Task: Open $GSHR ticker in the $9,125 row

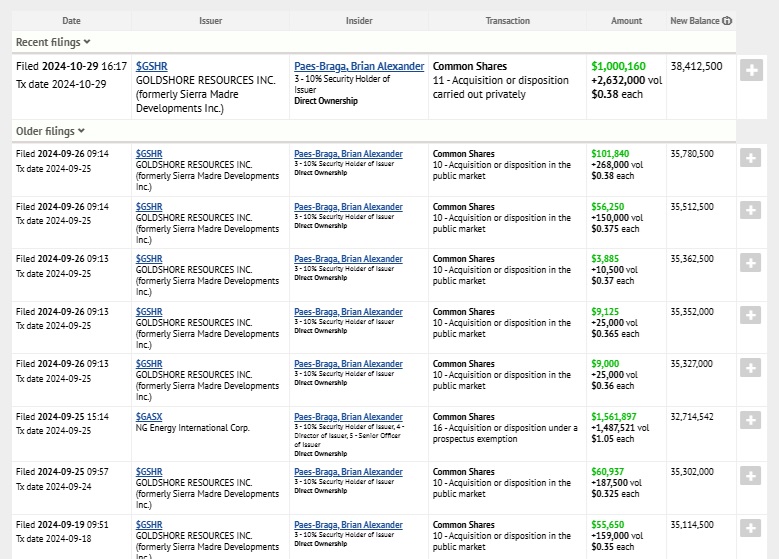Action: coord(149,312)
